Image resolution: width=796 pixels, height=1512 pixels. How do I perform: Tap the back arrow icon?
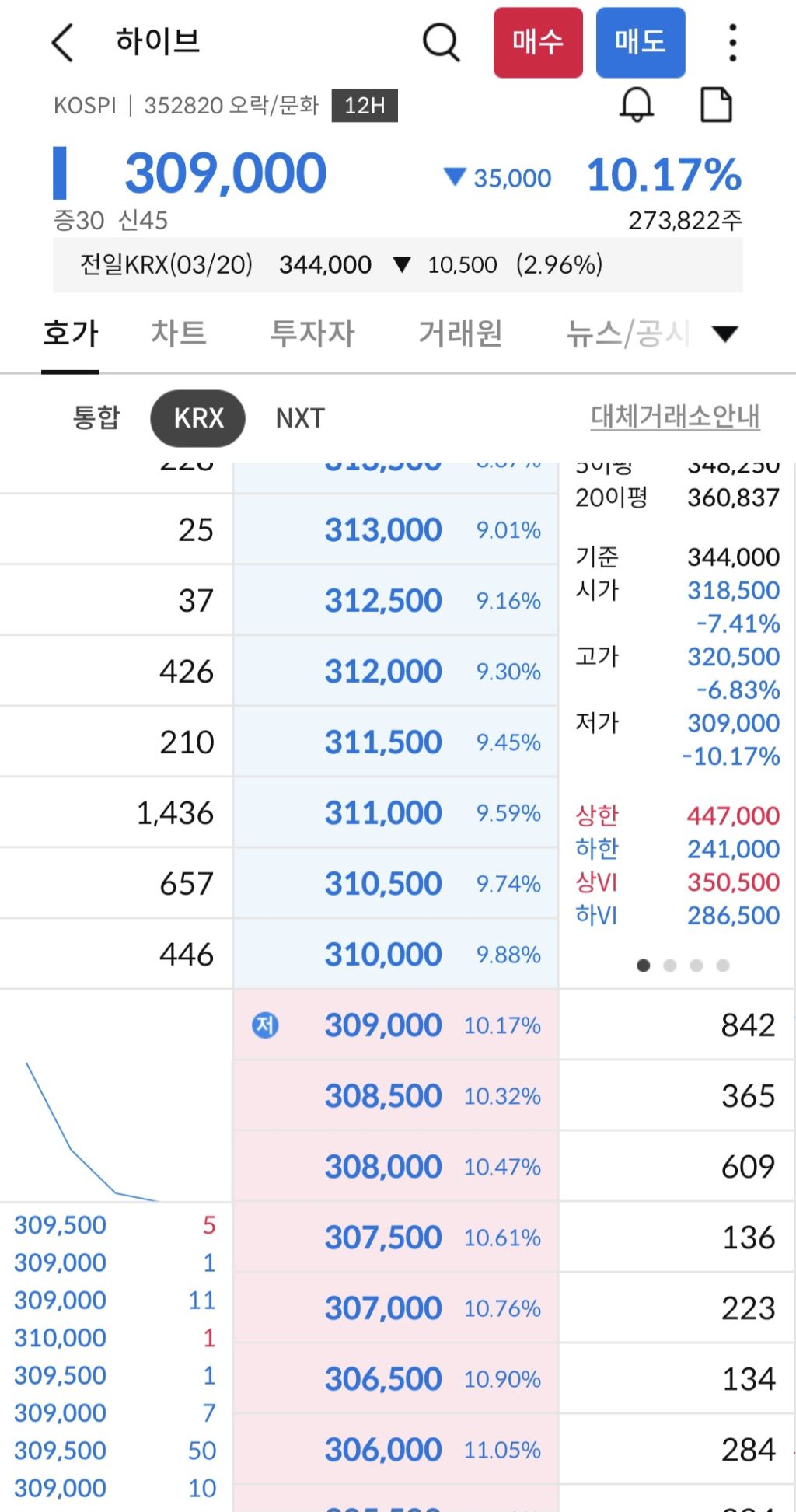[62, 42]
